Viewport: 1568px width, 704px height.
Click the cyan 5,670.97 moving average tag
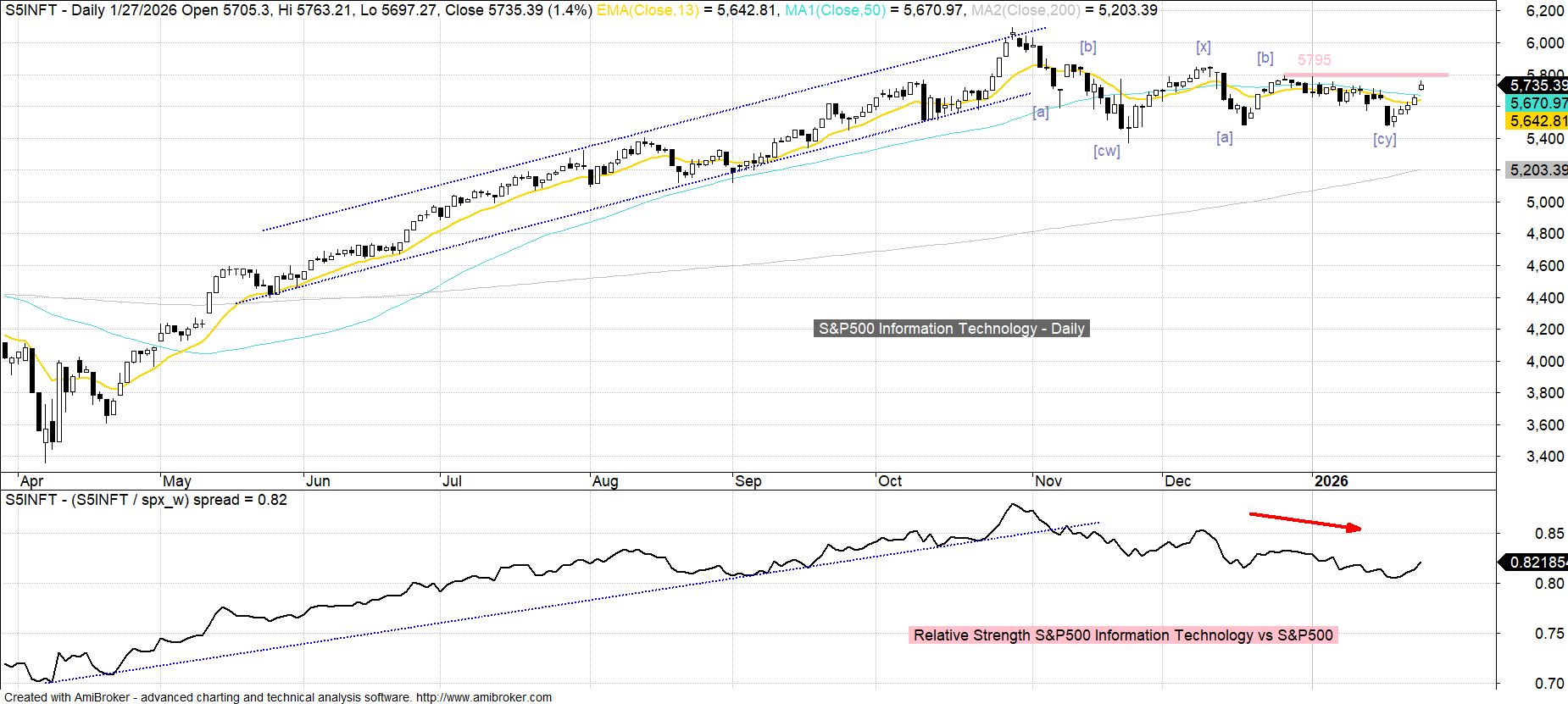tap(1536, 103)
